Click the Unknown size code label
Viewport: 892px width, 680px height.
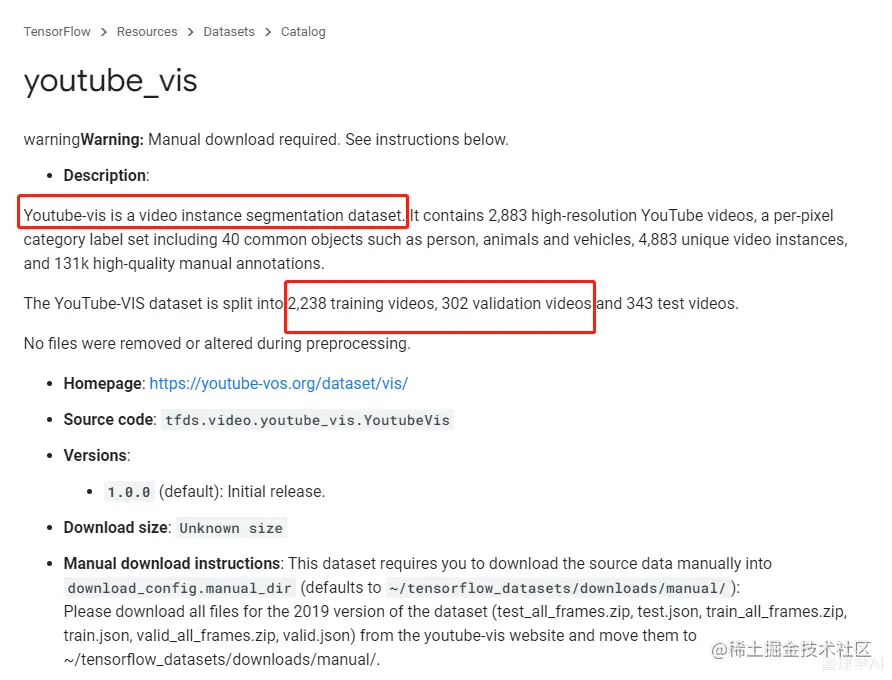point(231,528)
